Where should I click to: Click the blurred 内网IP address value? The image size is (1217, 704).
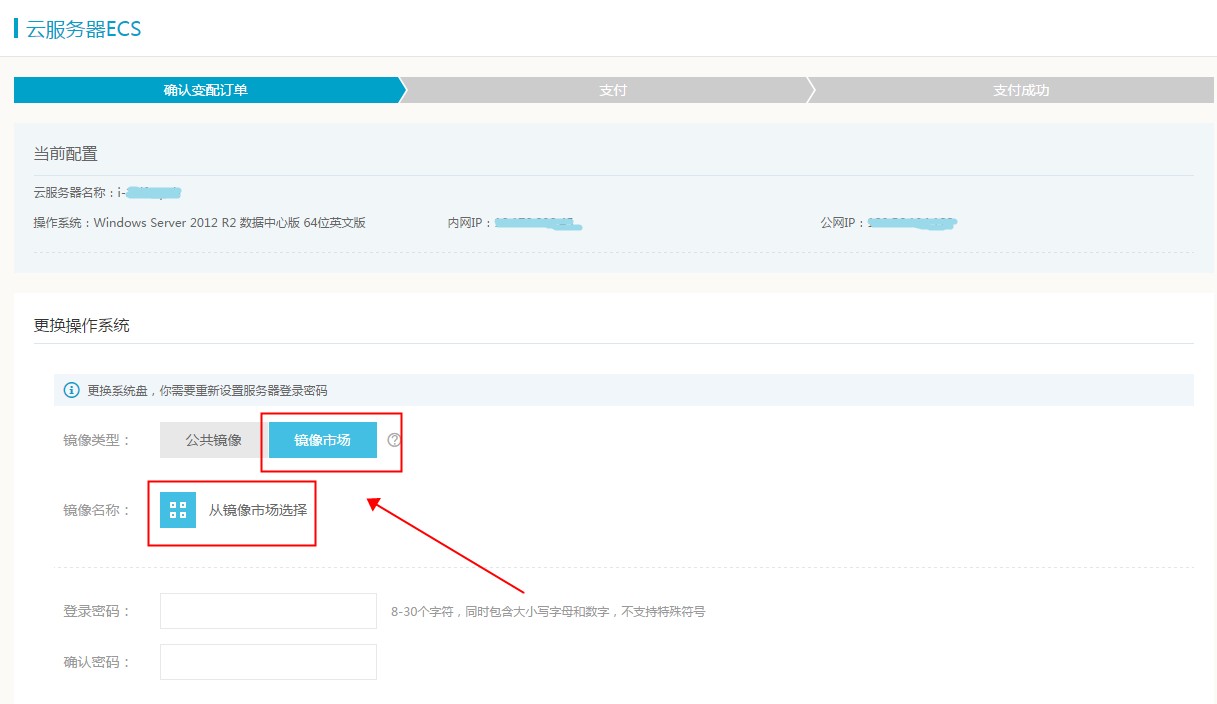click(539, 223)
